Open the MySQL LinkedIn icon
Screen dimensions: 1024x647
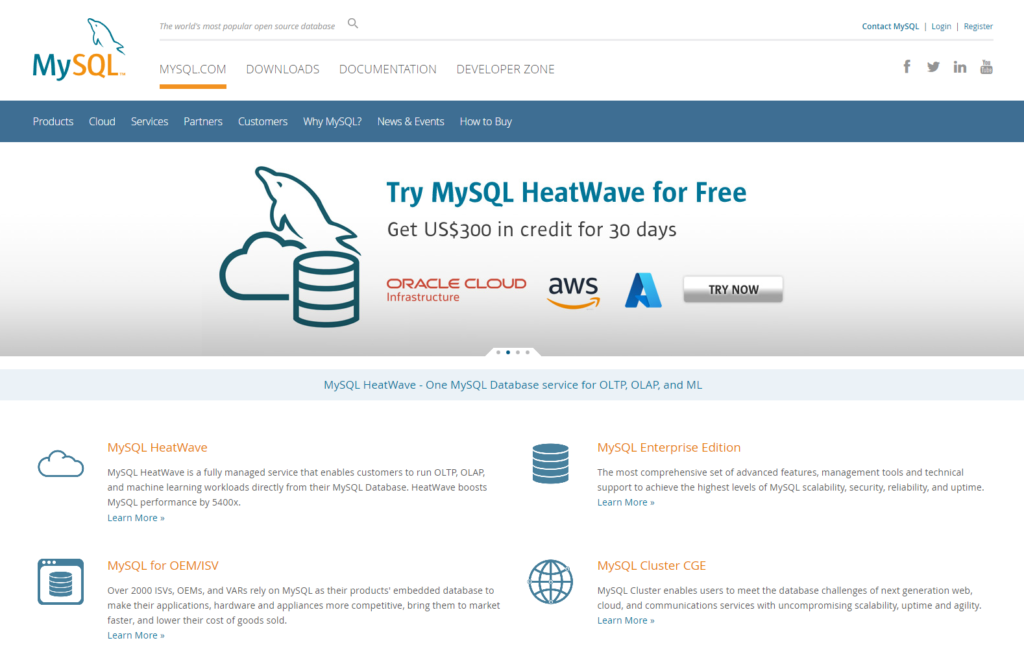pyautogui.click(x=960, y=67)
